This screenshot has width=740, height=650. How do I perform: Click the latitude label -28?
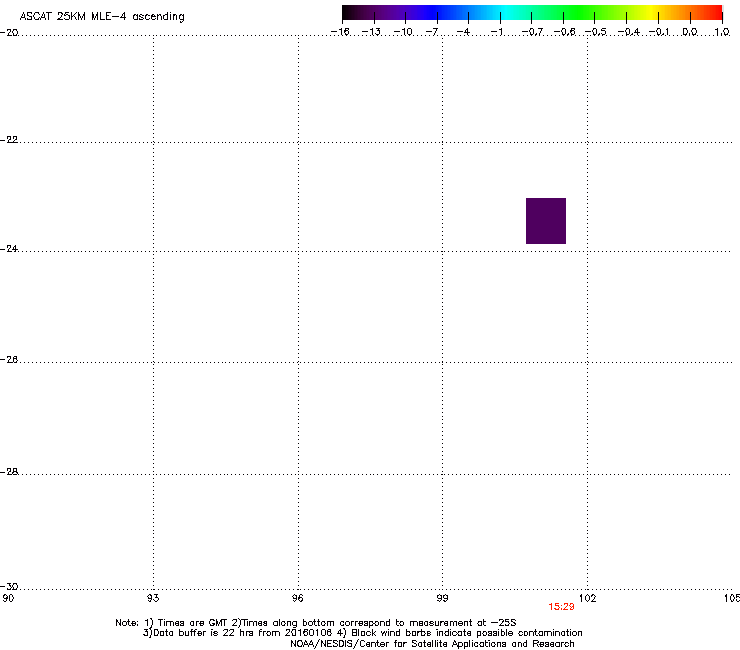(9, 472)
